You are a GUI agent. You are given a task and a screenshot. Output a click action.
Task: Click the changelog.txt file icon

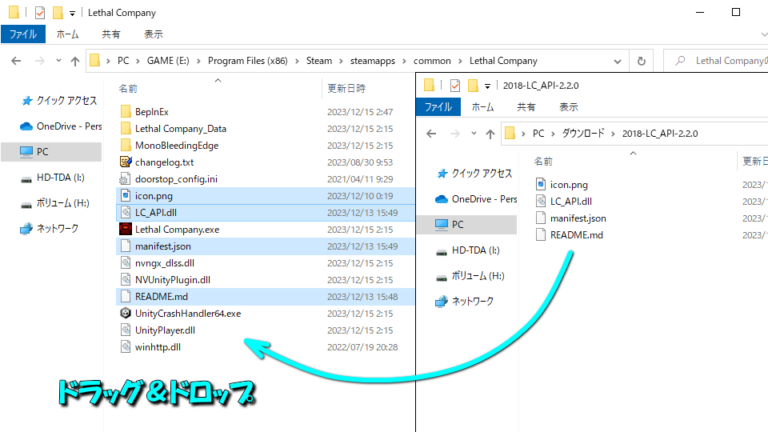(x=126, y=162)
